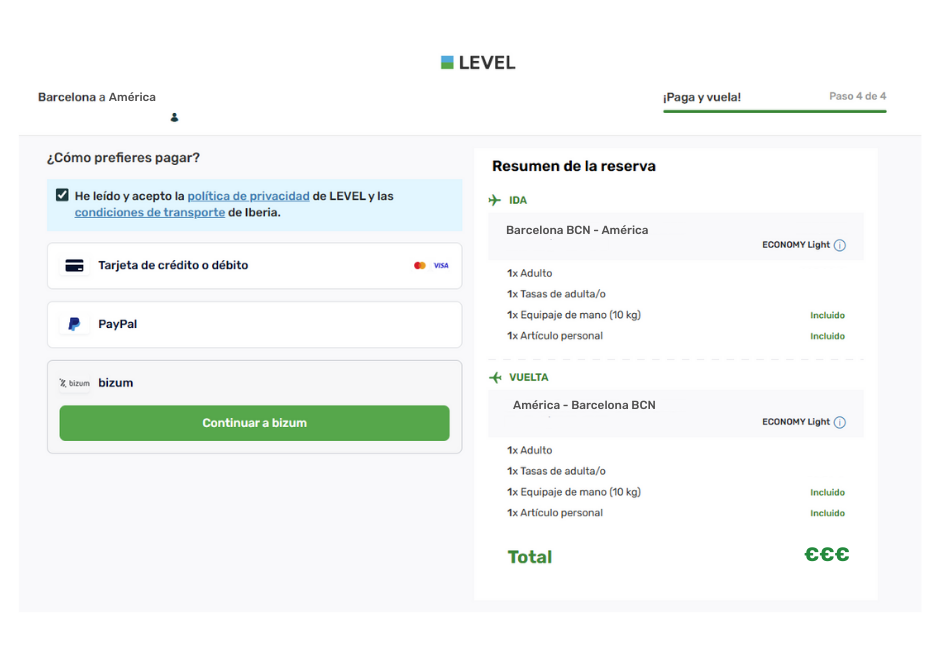
Task: Click the return plane icon next to VUELTA
Action: click(495, 377)
